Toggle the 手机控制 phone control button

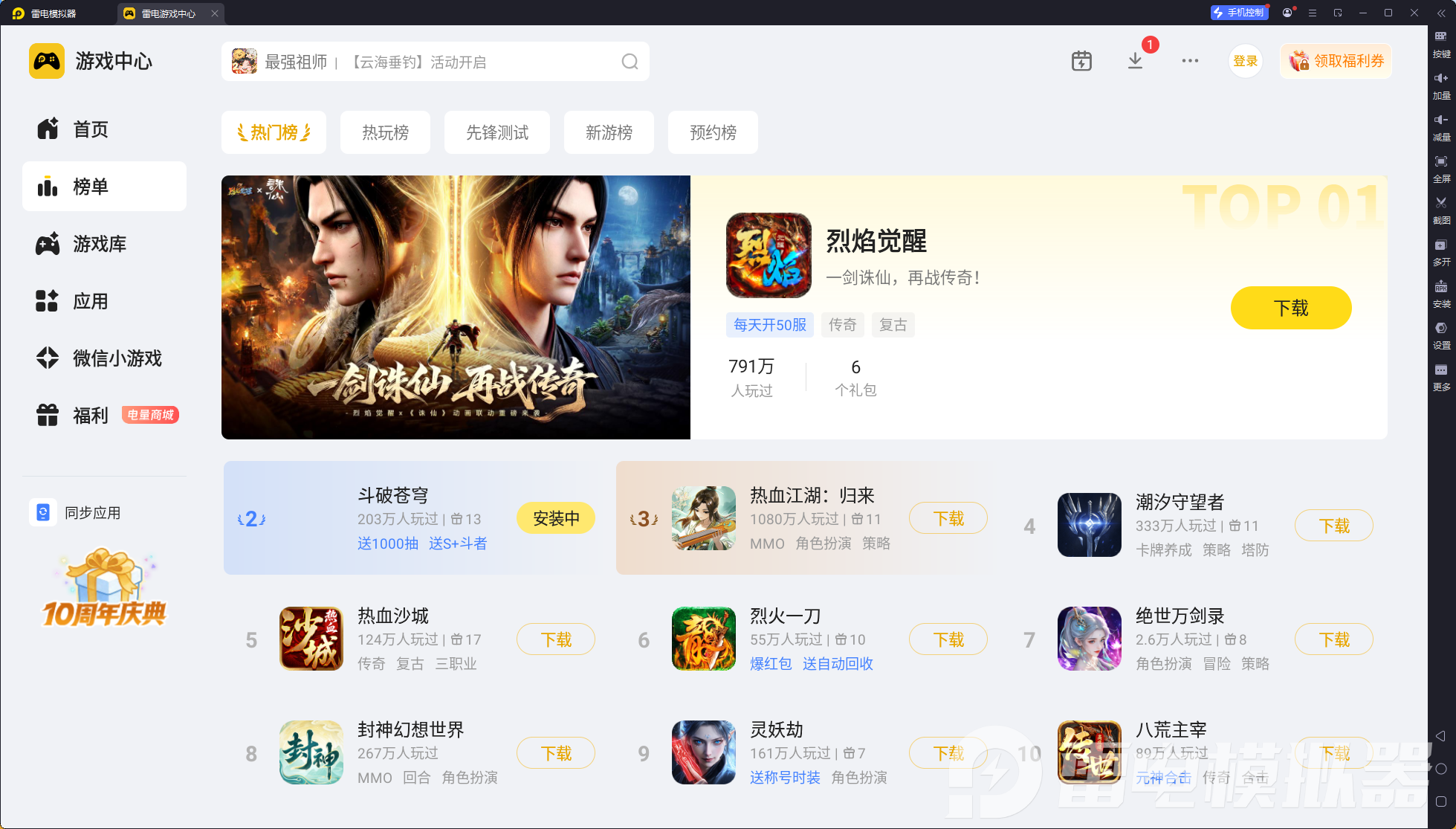pos(1239,13)
